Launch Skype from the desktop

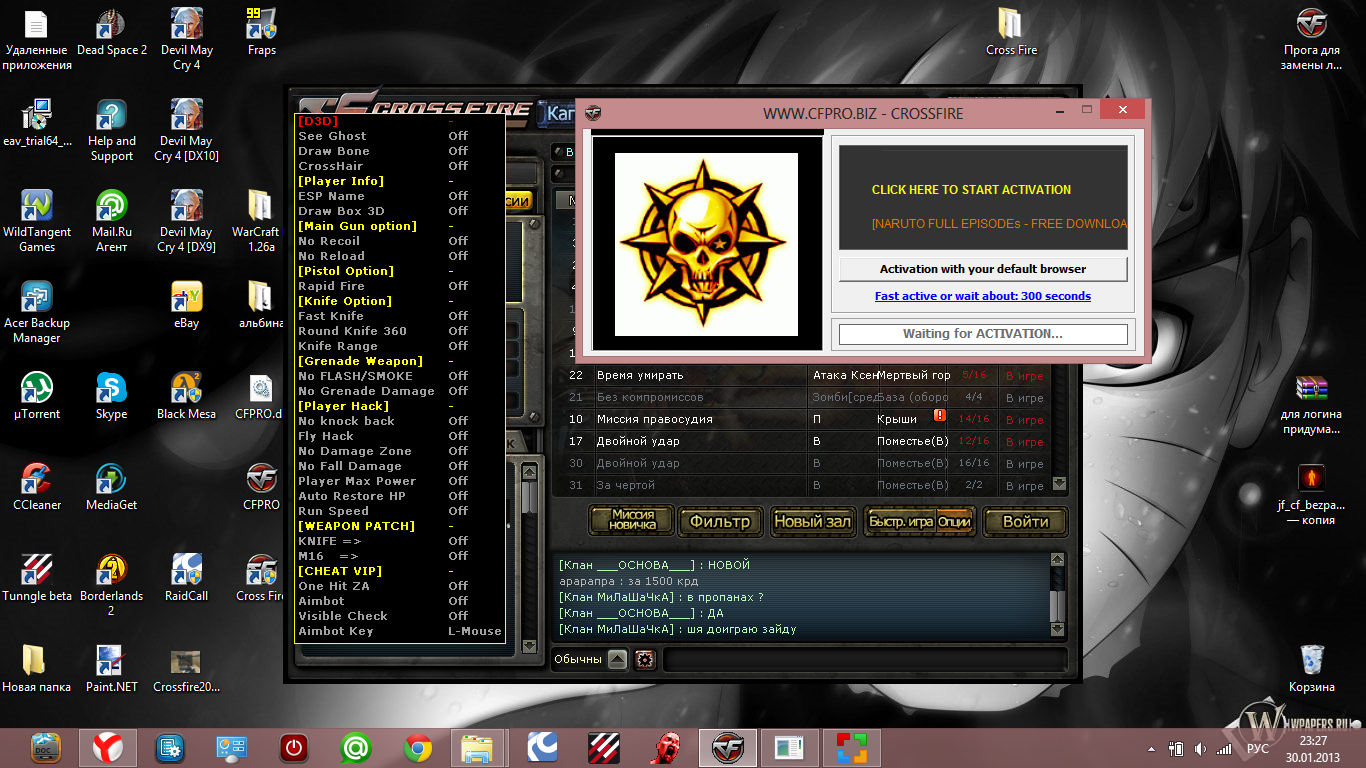tap(111, 395)
